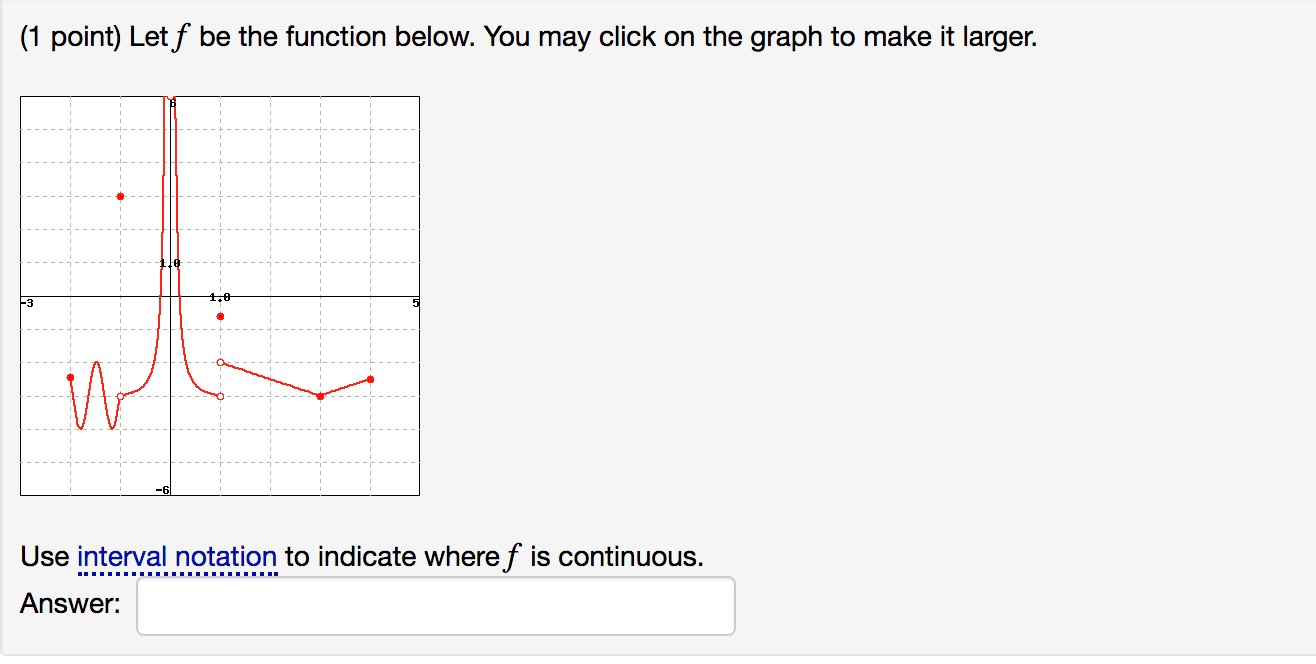Click the filled dot at the bottom of the V-shaped segment
This screenshot has height=664, width=1316.
[x=320, y=396]
